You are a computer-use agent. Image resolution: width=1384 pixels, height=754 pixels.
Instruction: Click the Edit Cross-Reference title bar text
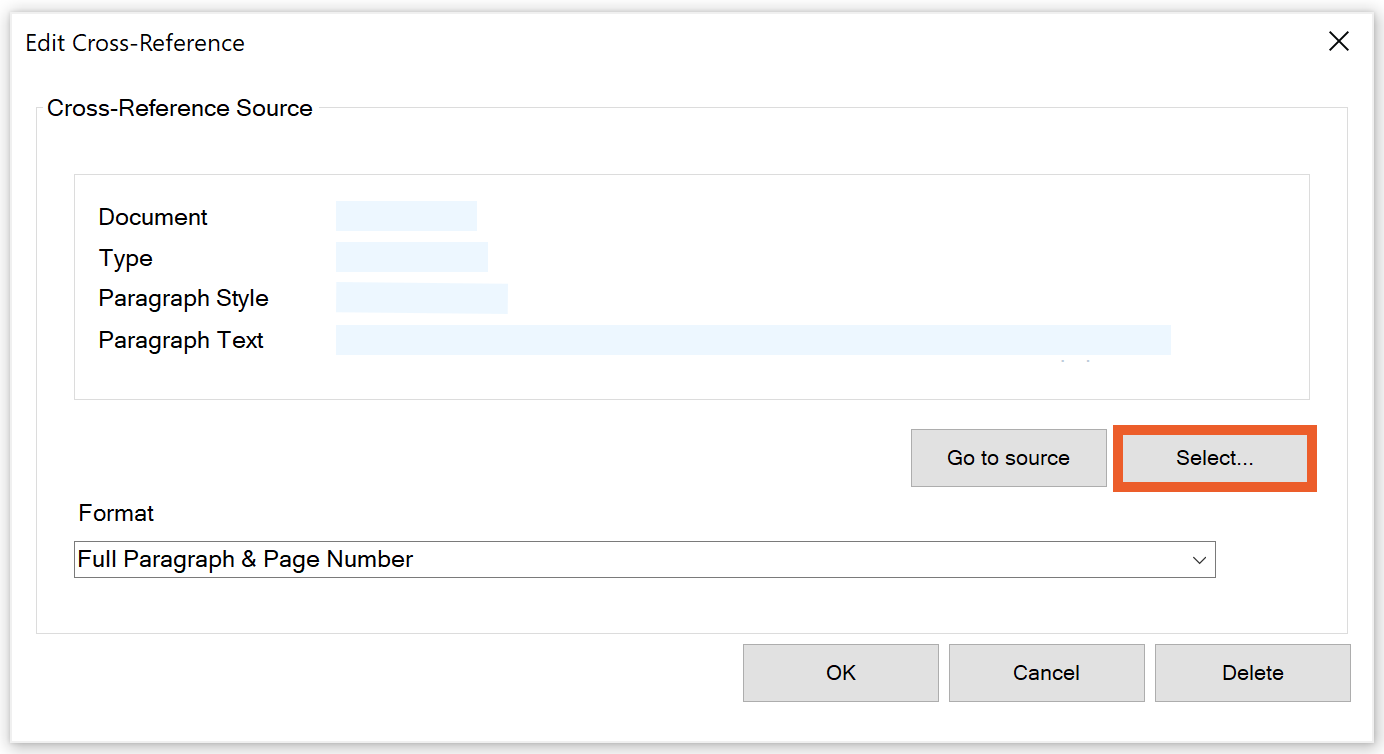[135, 43]
